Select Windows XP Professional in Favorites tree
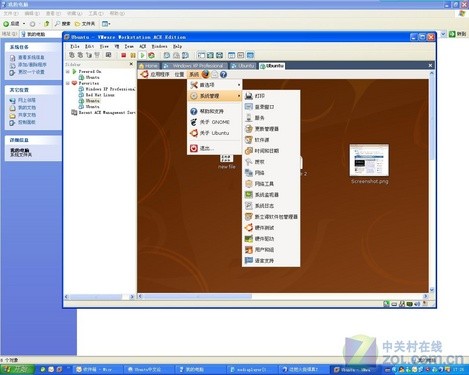Image resolution: width=469 pixels, height=375 pixels. point(107,89)
